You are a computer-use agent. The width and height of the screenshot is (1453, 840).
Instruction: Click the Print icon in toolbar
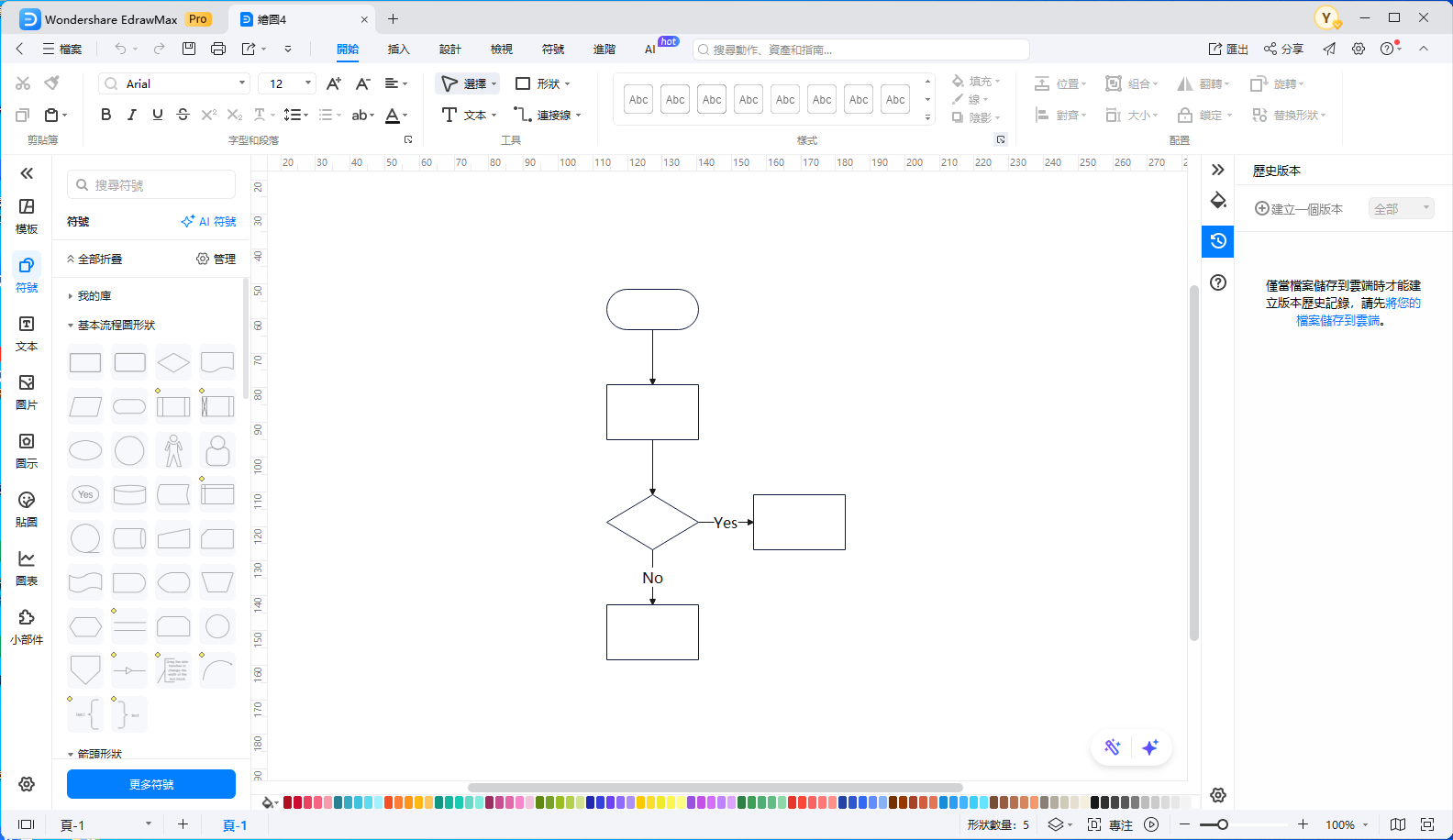[x=218, y=49]
